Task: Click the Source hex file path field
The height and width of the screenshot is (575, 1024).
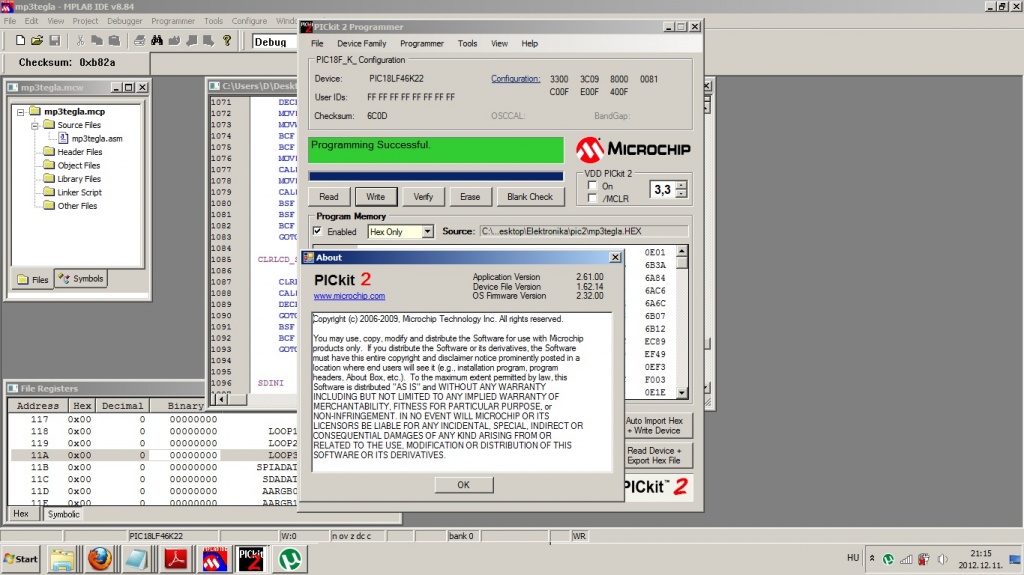Action: pyautogui.click(x=583, y=231)
